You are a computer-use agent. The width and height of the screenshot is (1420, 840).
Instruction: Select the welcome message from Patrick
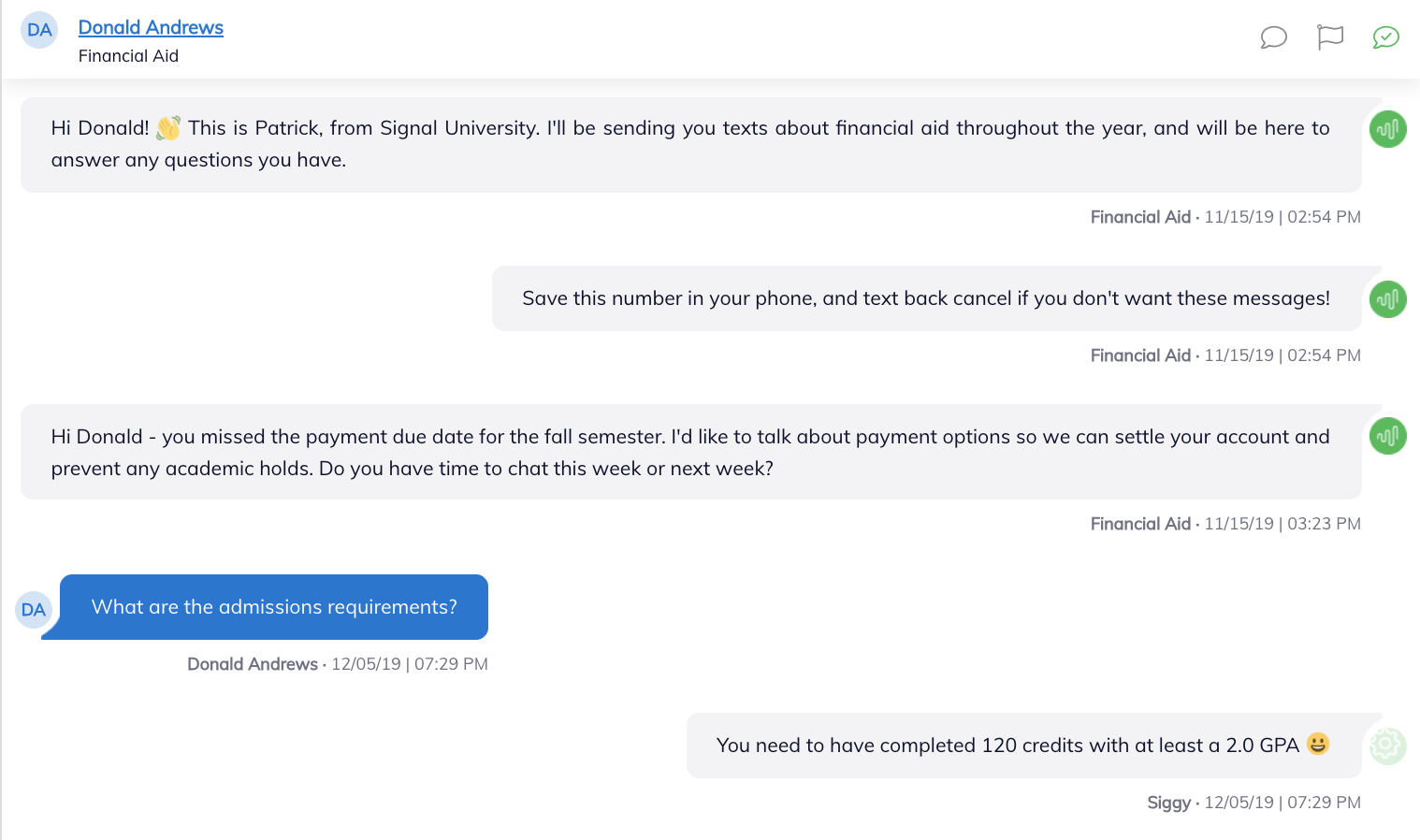[690, 143]
